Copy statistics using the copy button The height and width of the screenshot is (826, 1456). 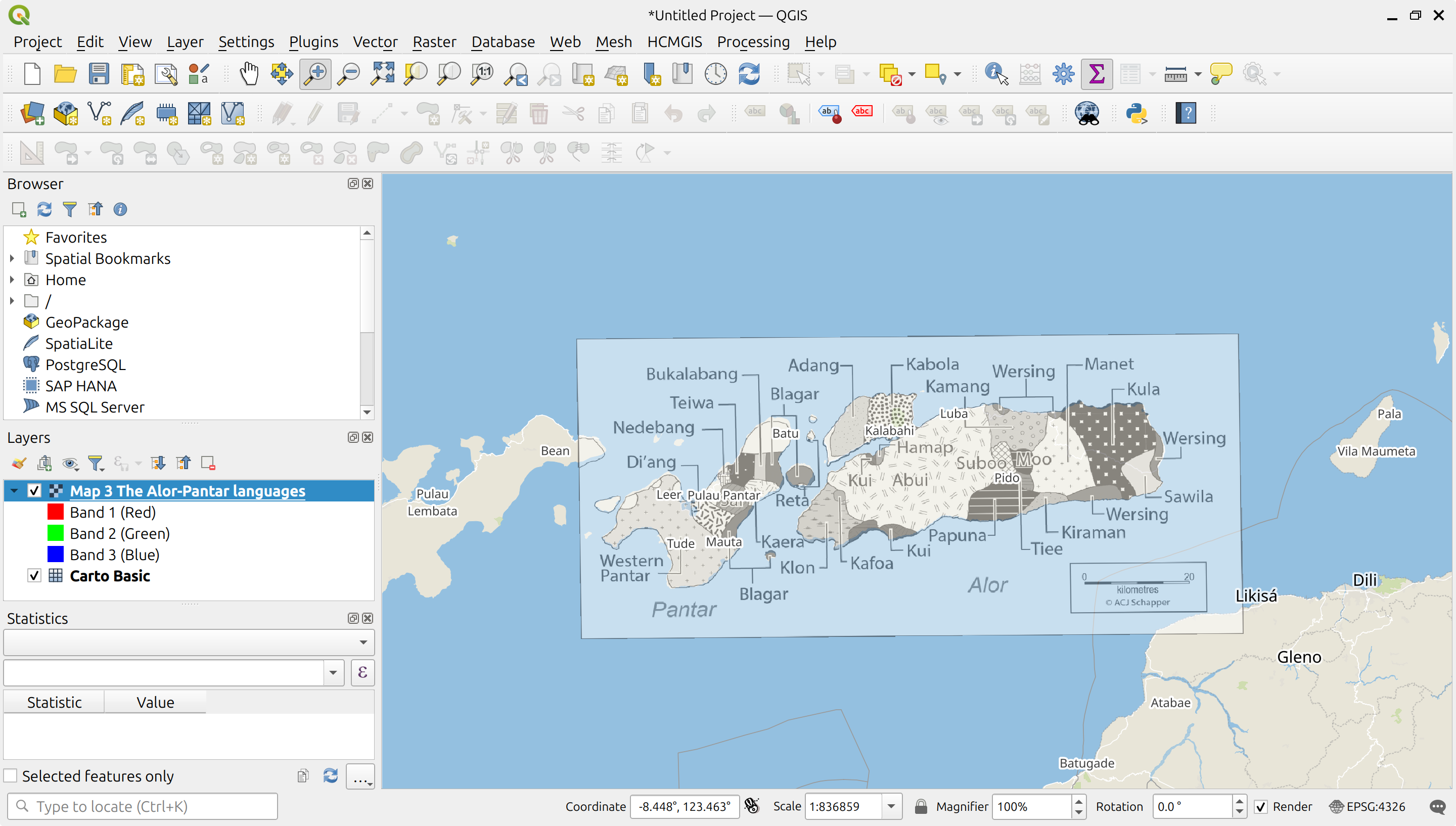tap(302, 775)
